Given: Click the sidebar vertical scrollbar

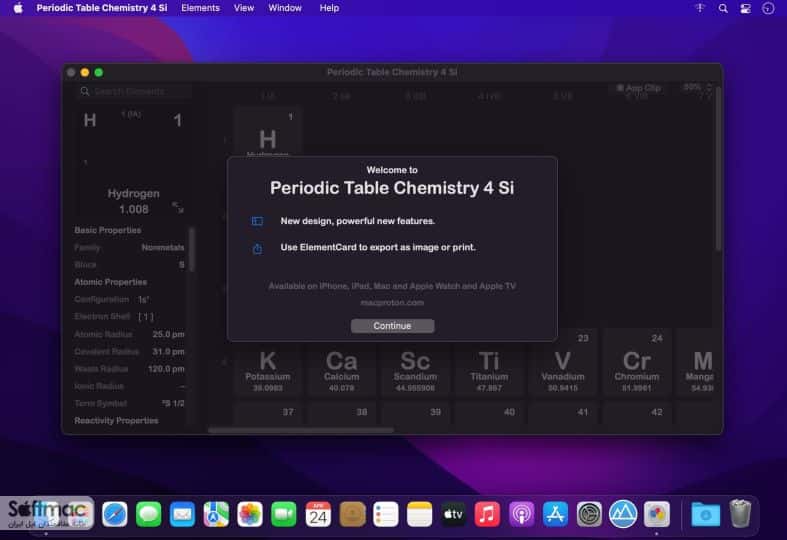Looking at the screenshot, I should [191, 249].
